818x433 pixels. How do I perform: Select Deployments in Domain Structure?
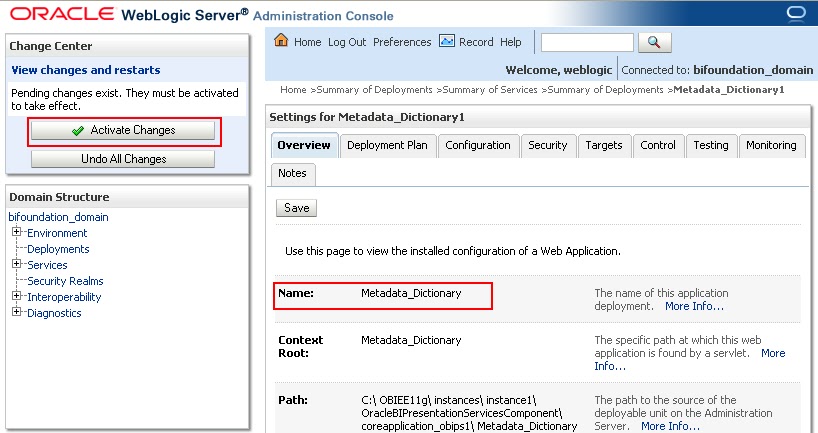click(58, 249)
